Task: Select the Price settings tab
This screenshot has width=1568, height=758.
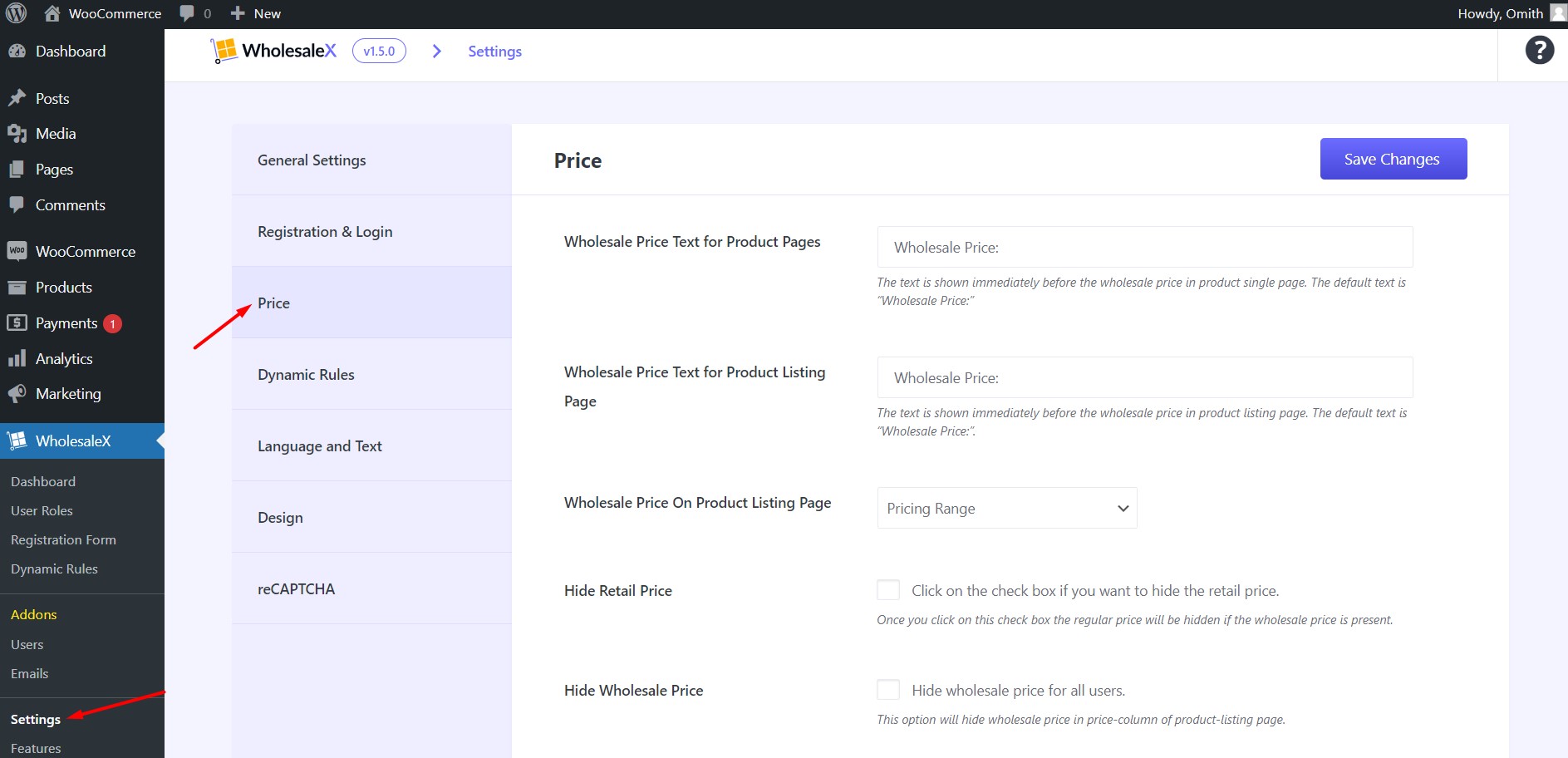Action: click(371, 303)
